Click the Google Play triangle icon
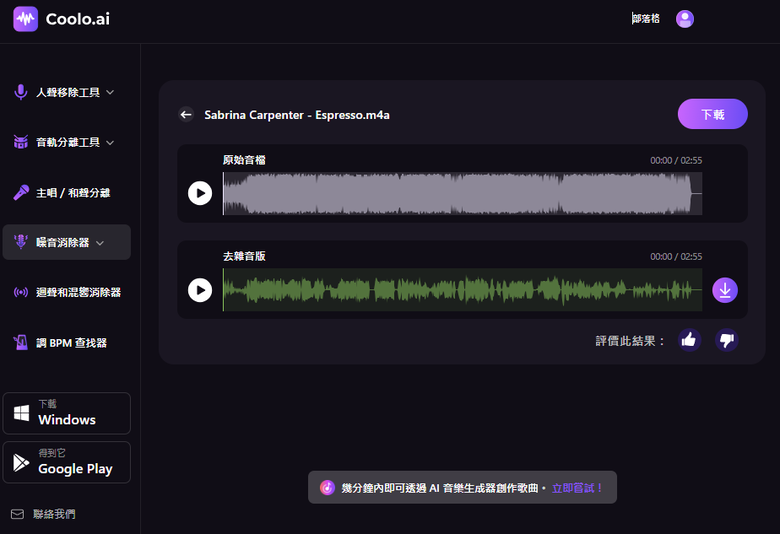Screen dimensions: 780x534 point(21,462)
